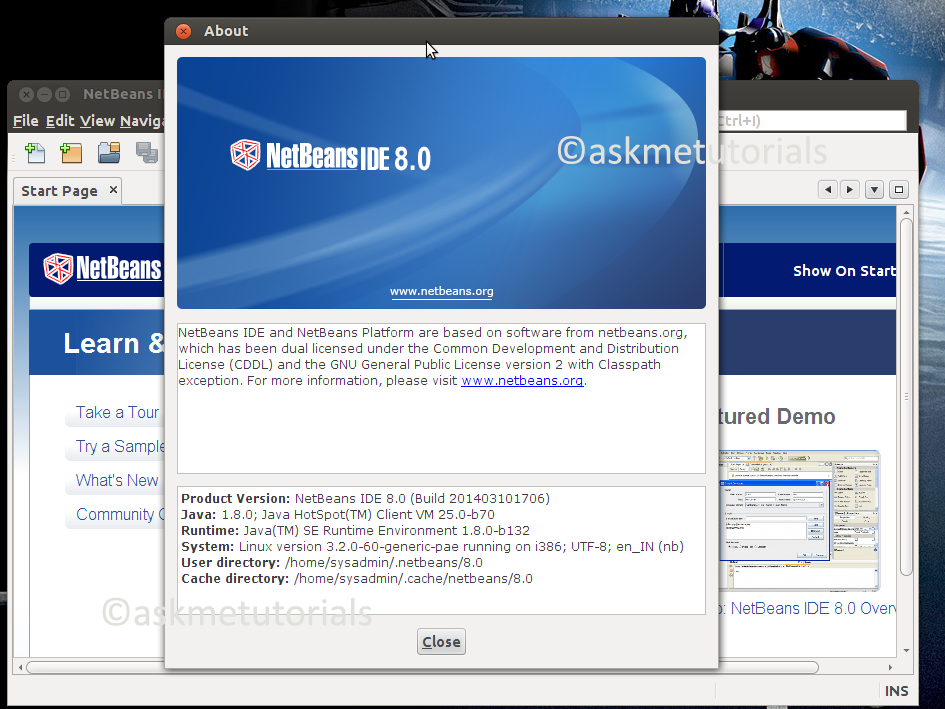945x709 pixels.
Task: Maximize editor window with square icon
Action: pyautogui.click(x=899, y=190)
